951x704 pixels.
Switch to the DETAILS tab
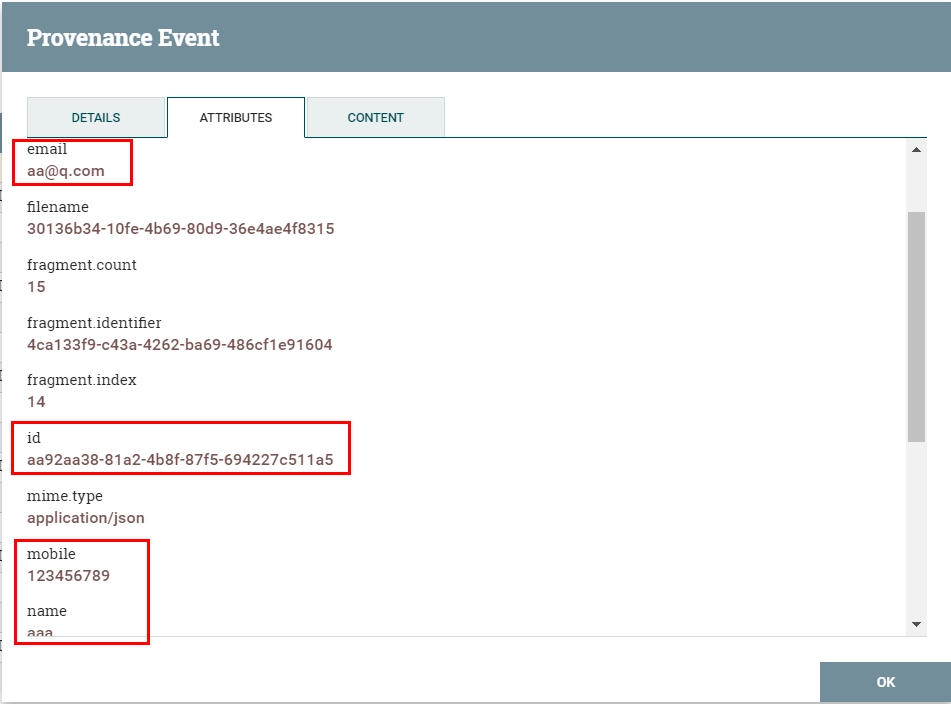pyautogui.click(x=96, y=117)
